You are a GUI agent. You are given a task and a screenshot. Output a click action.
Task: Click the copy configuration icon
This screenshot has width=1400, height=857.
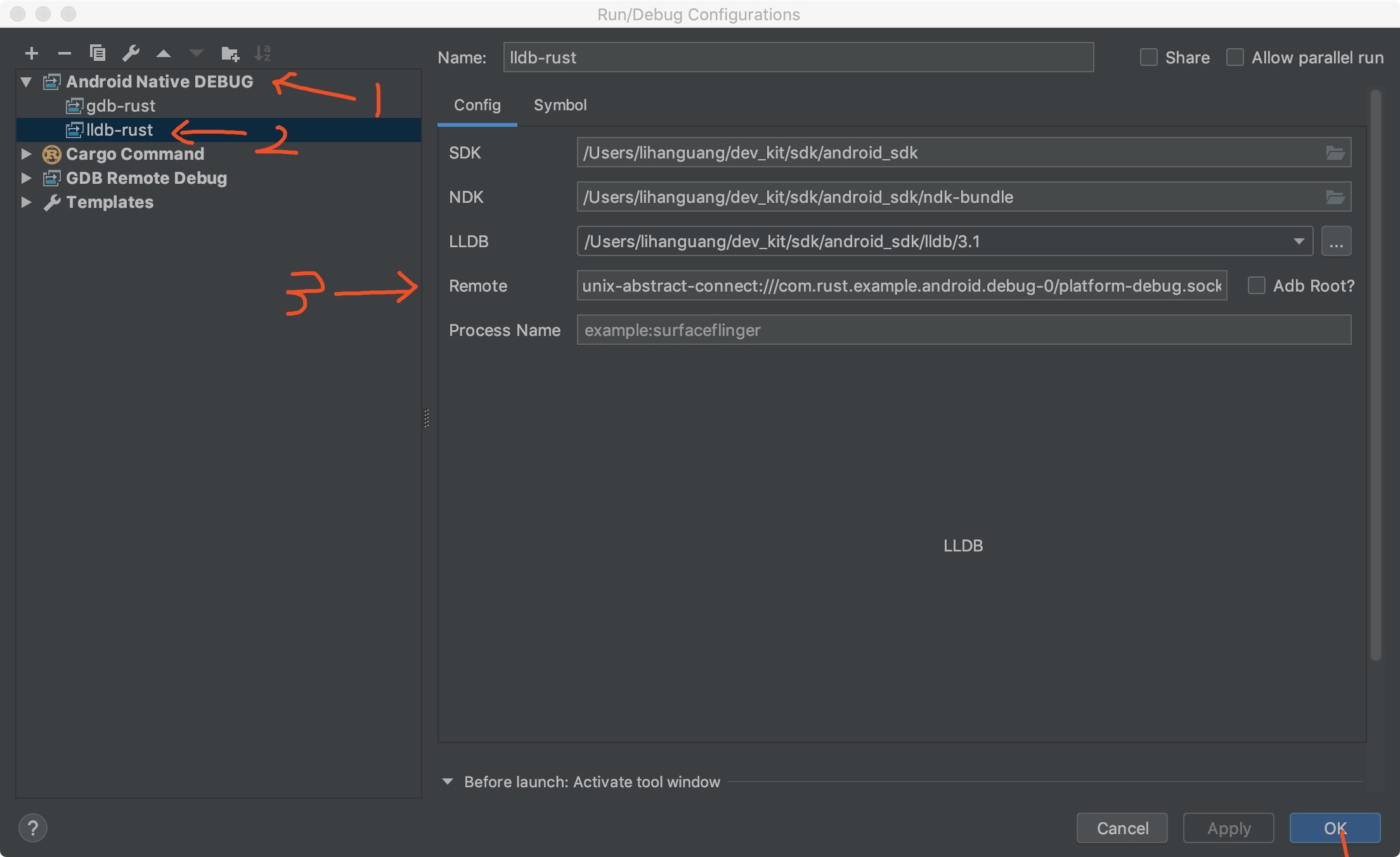[97, 53]
